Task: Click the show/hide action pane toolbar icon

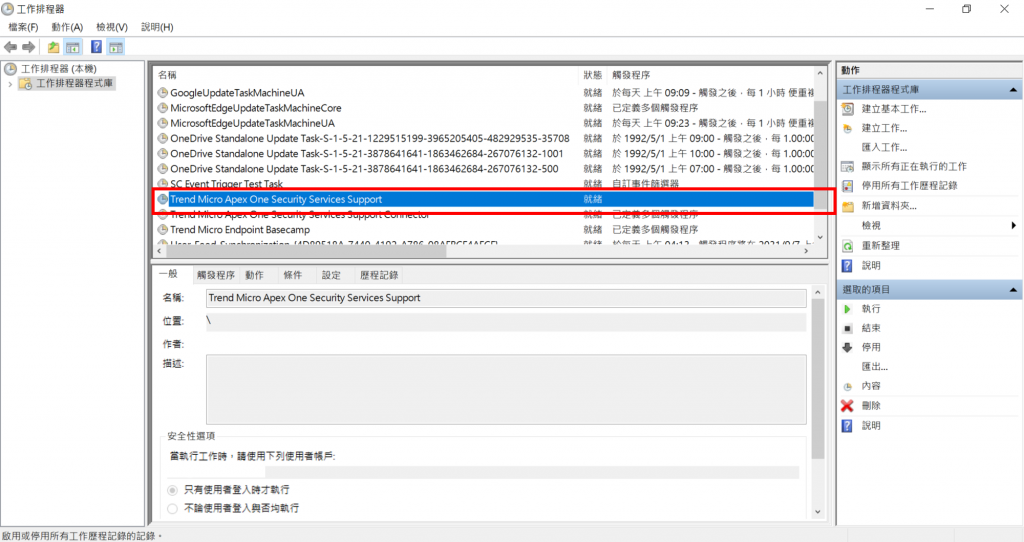Action: 116,47
